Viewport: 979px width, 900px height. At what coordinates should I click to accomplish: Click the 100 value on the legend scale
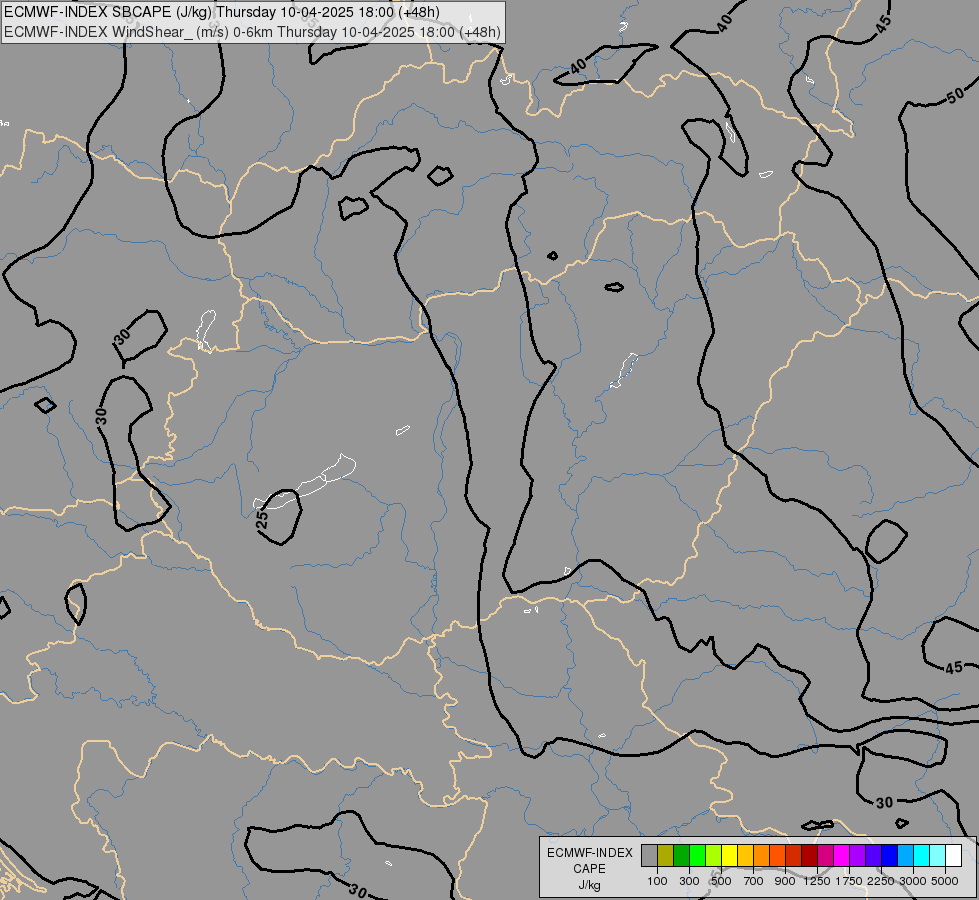point(657,881)
